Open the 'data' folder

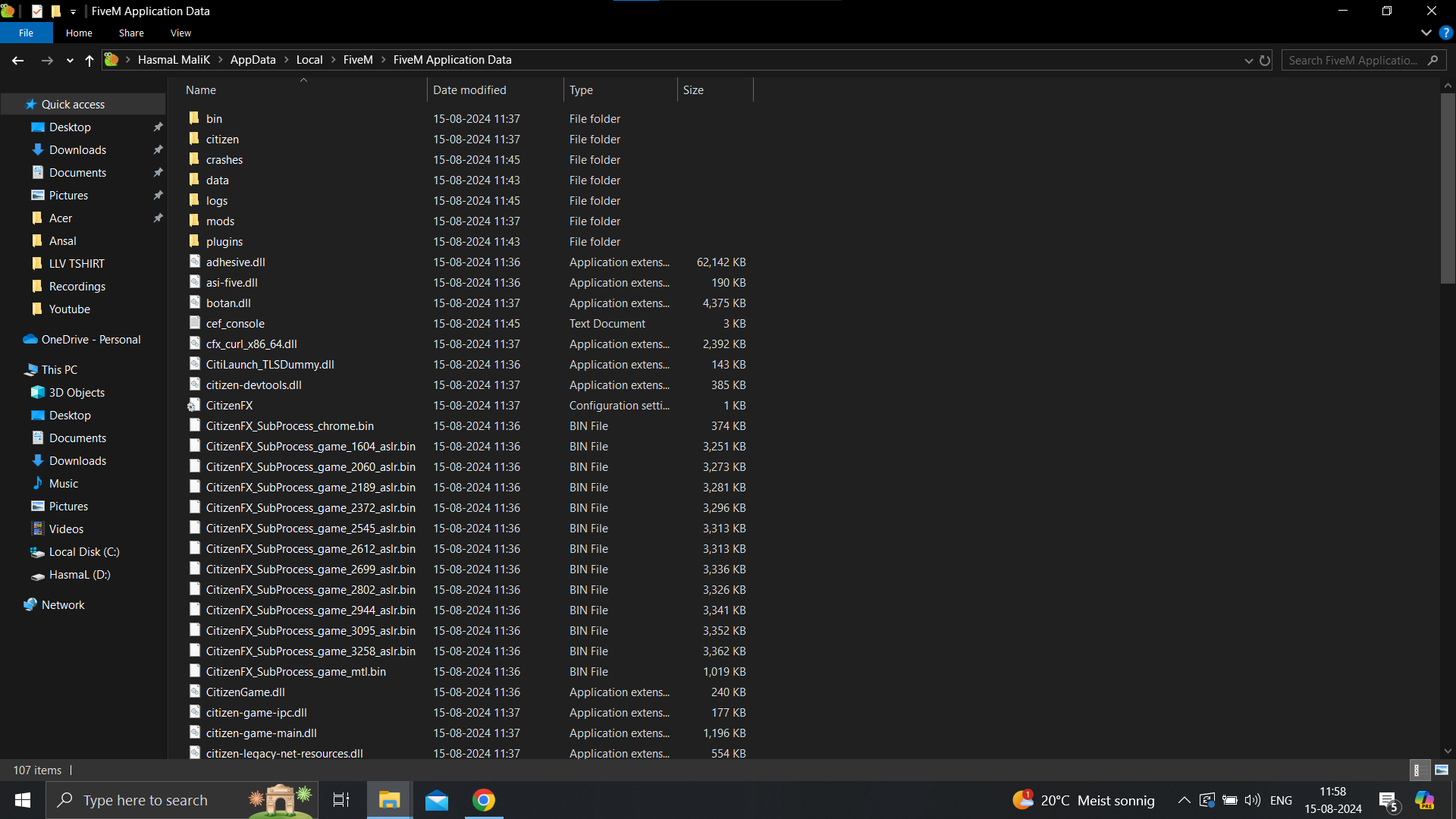pyautogui.click(x=217, y=179)
